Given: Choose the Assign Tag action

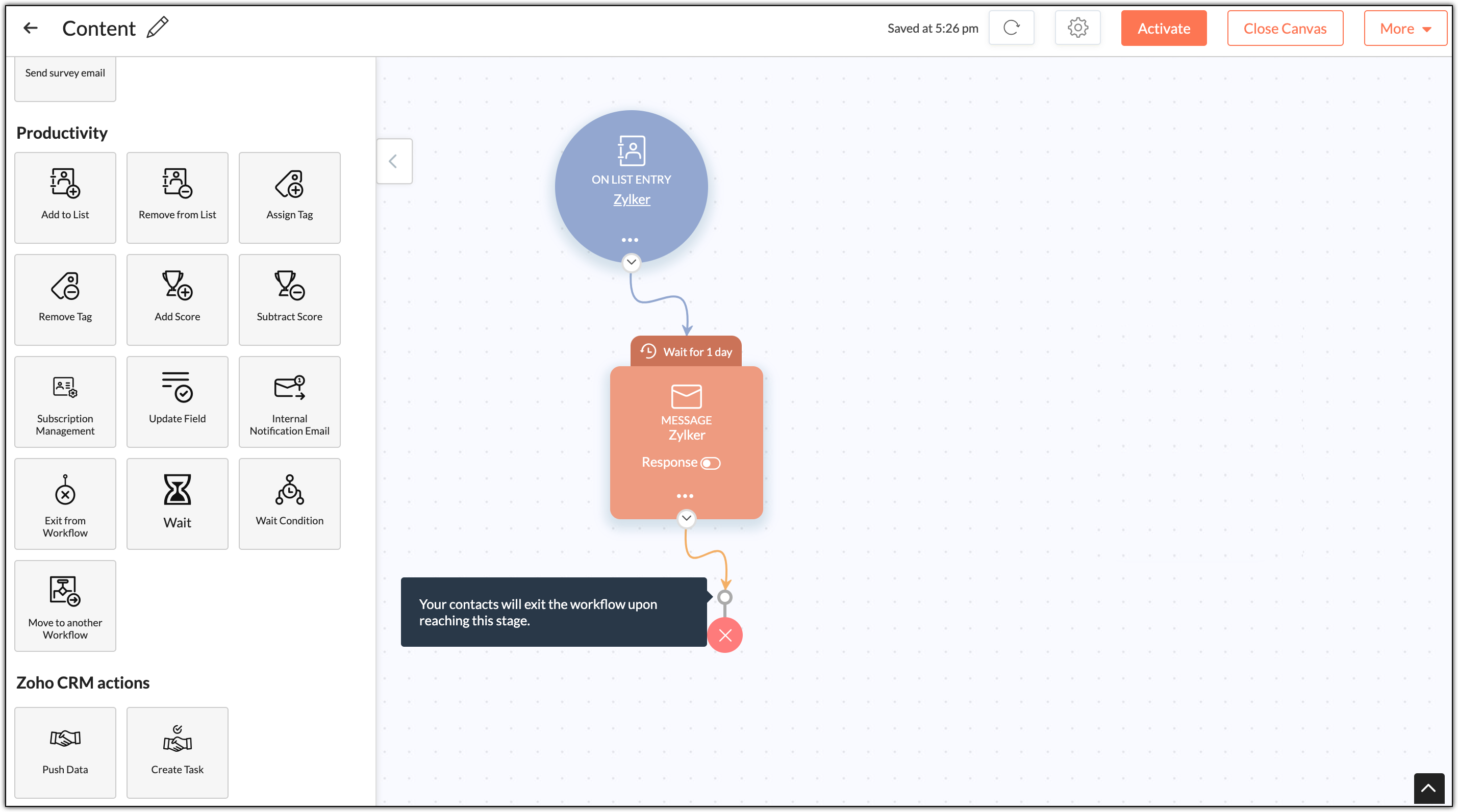Looking at the screenshot, I should 289,197.
